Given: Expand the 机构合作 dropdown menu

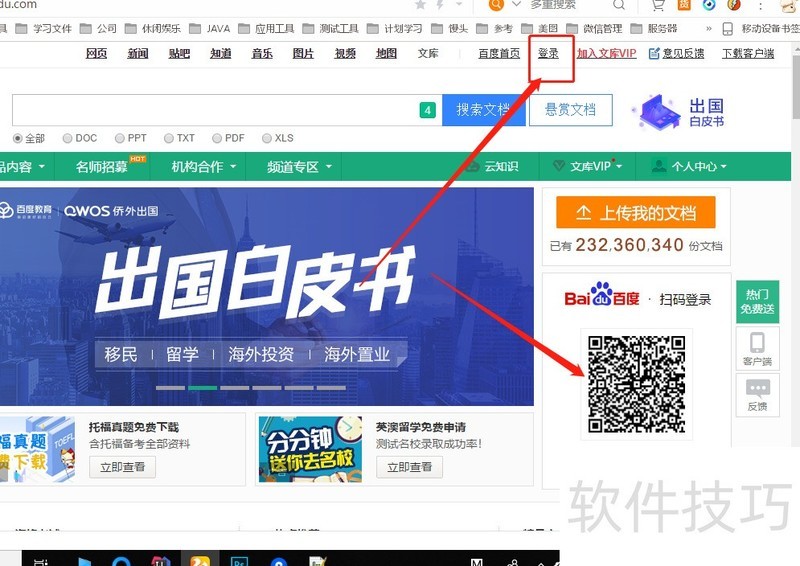Looking at the screenshot, I should point(204,167).
